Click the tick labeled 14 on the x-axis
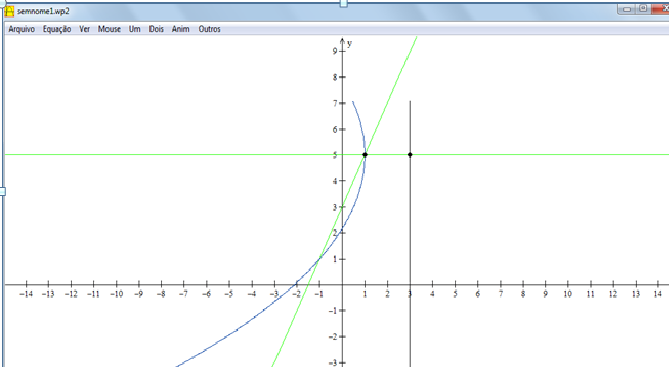The width and height of the screenshot is (669, 367). coord(657,294)
